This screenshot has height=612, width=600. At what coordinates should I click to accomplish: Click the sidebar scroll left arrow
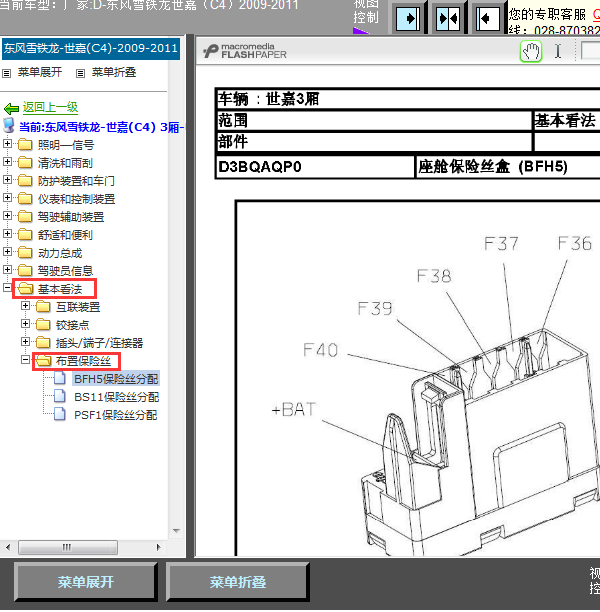pos(8,547)
